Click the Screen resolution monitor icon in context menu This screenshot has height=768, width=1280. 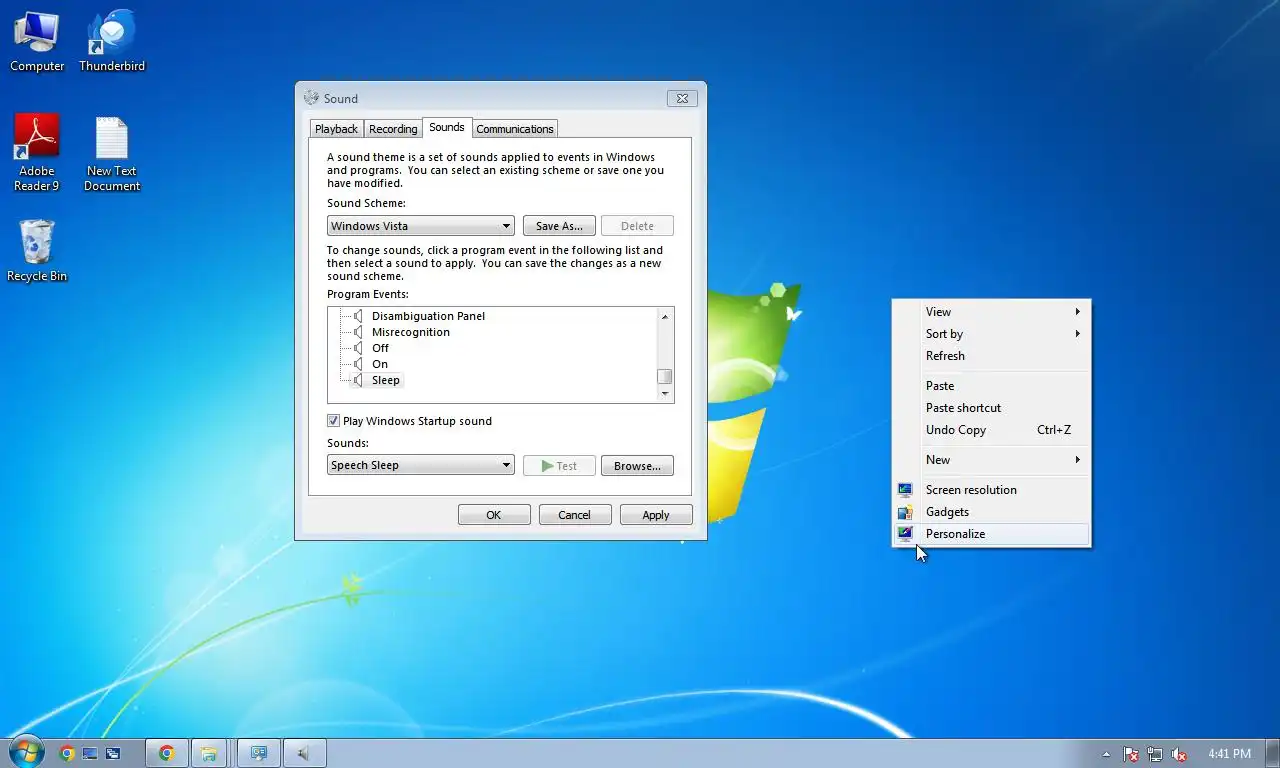(905, 490)
